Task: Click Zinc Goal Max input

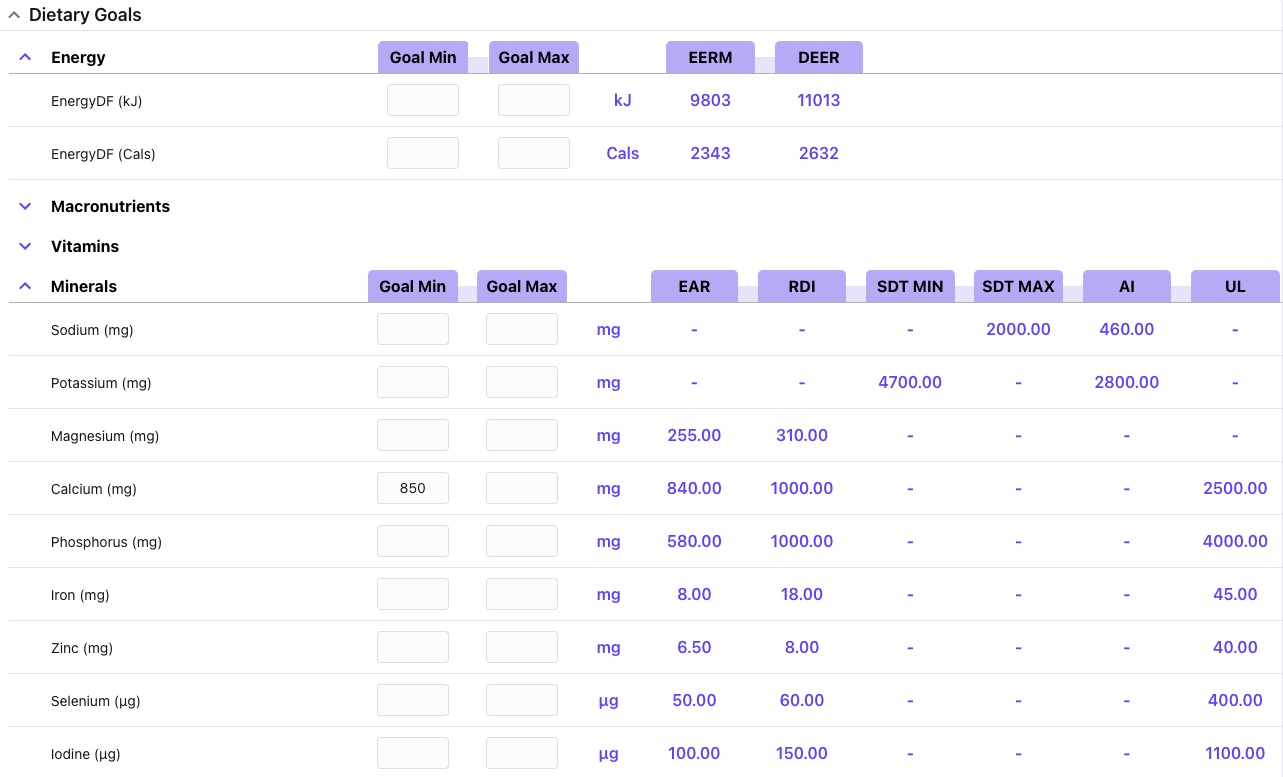Action: pos(522,647)
